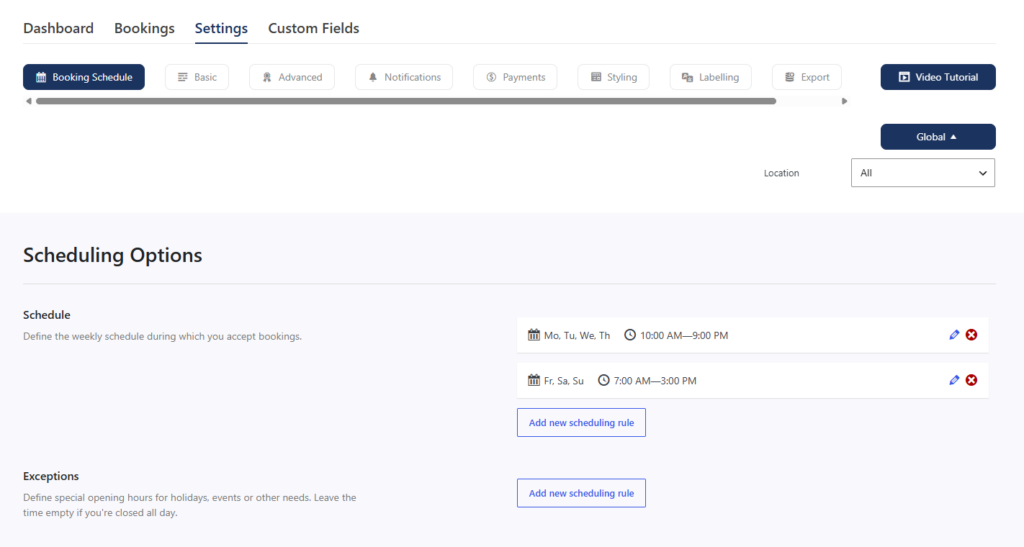
Task: Add new scheduling rule under Schedule
Action: click(x=581, y=422)
